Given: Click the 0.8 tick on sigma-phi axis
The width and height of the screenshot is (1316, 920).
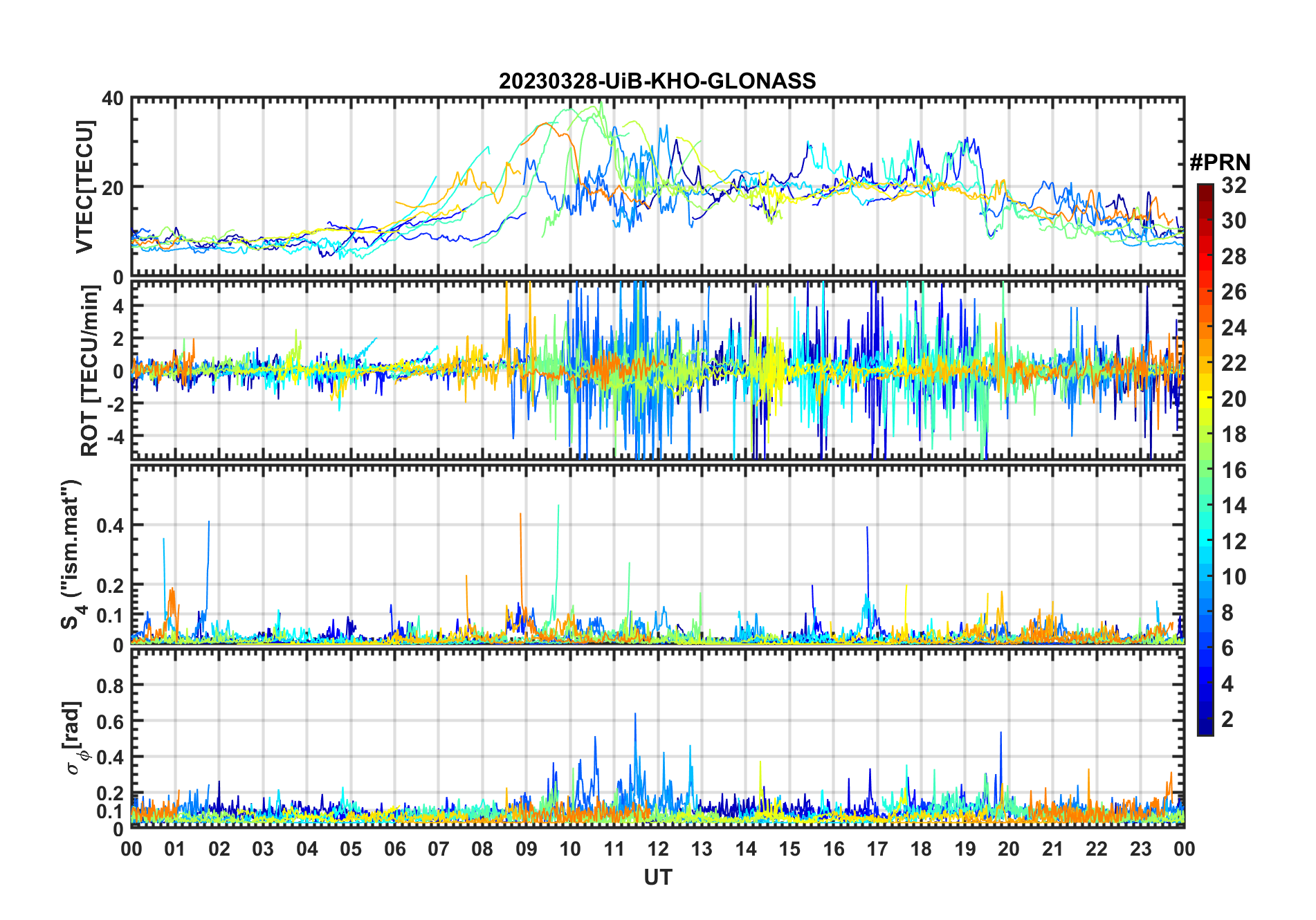Looking at the screenshot, I should click(x=110, y=686).
